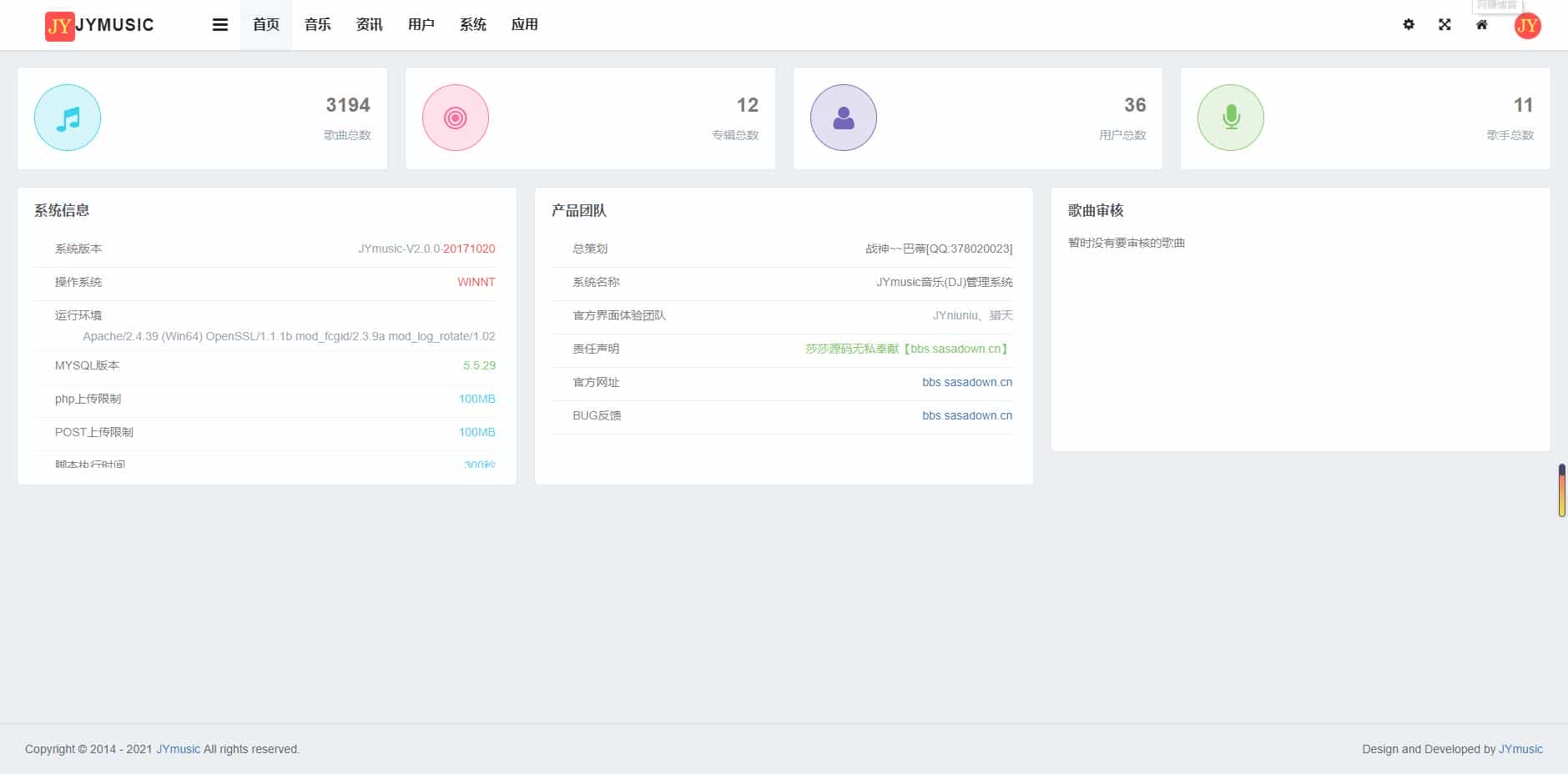
Task: Click the music note songs icon
Action: pos(68,118)
